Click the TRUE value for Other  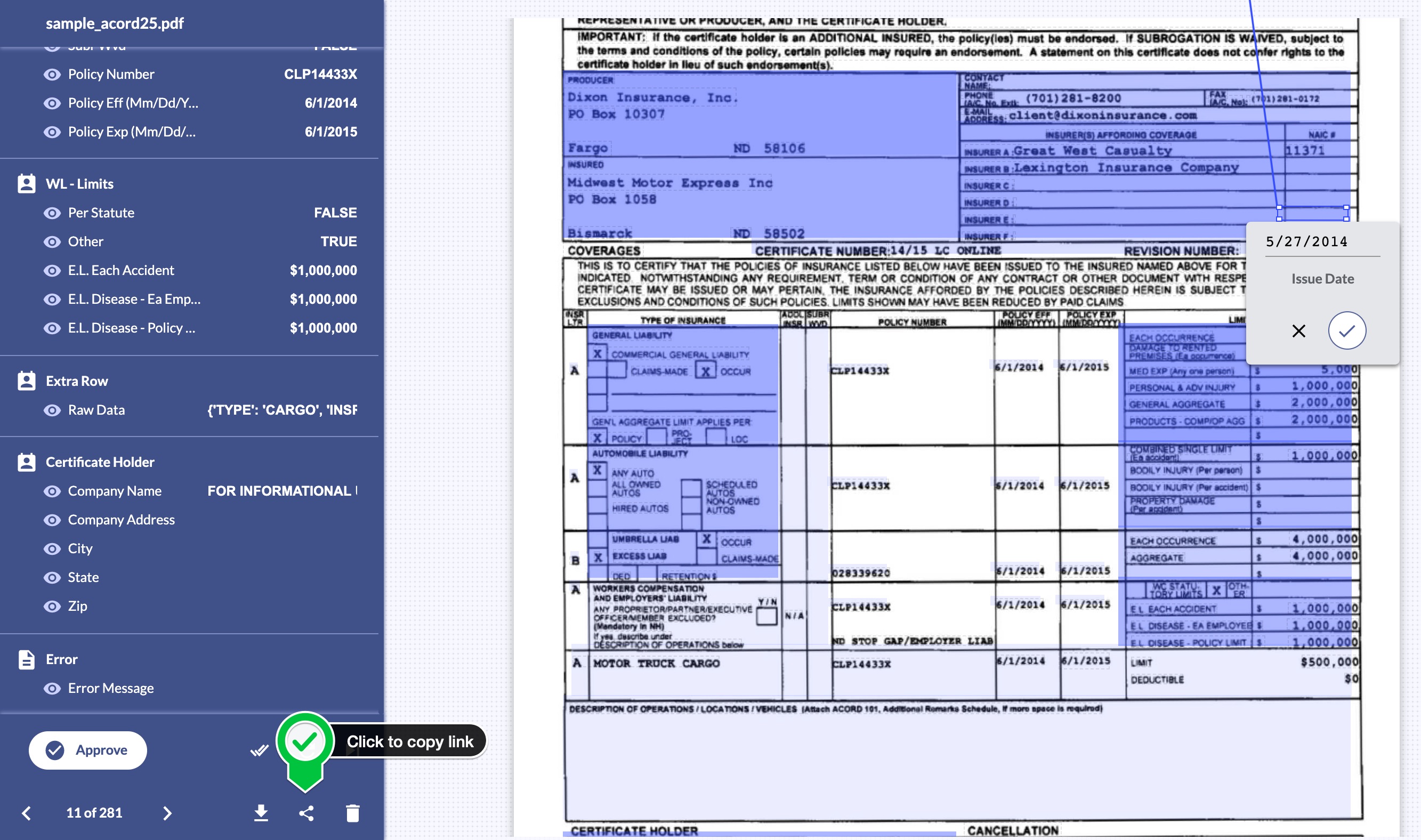(338, 243)
